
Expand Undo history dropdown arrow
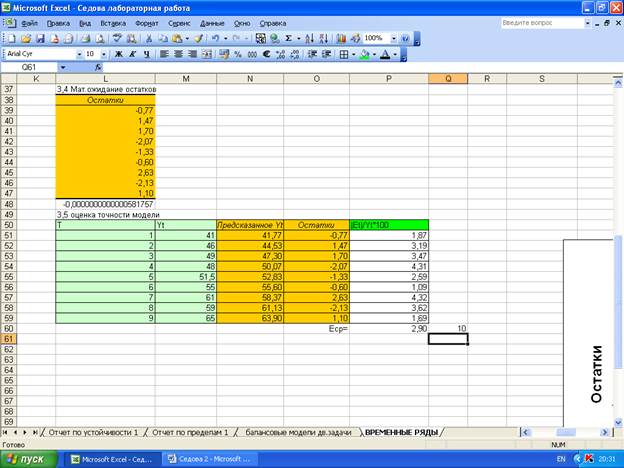pos(225,38)
